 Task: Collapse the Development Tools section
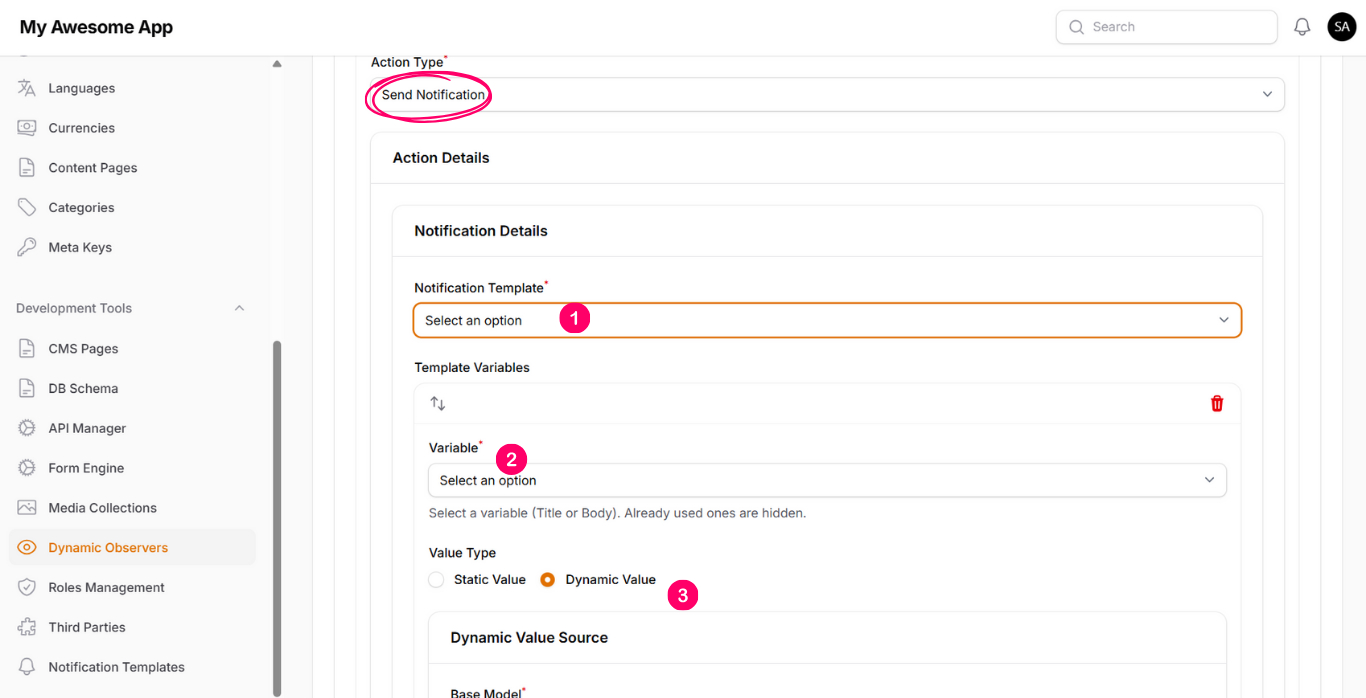[x=239, y=308]
